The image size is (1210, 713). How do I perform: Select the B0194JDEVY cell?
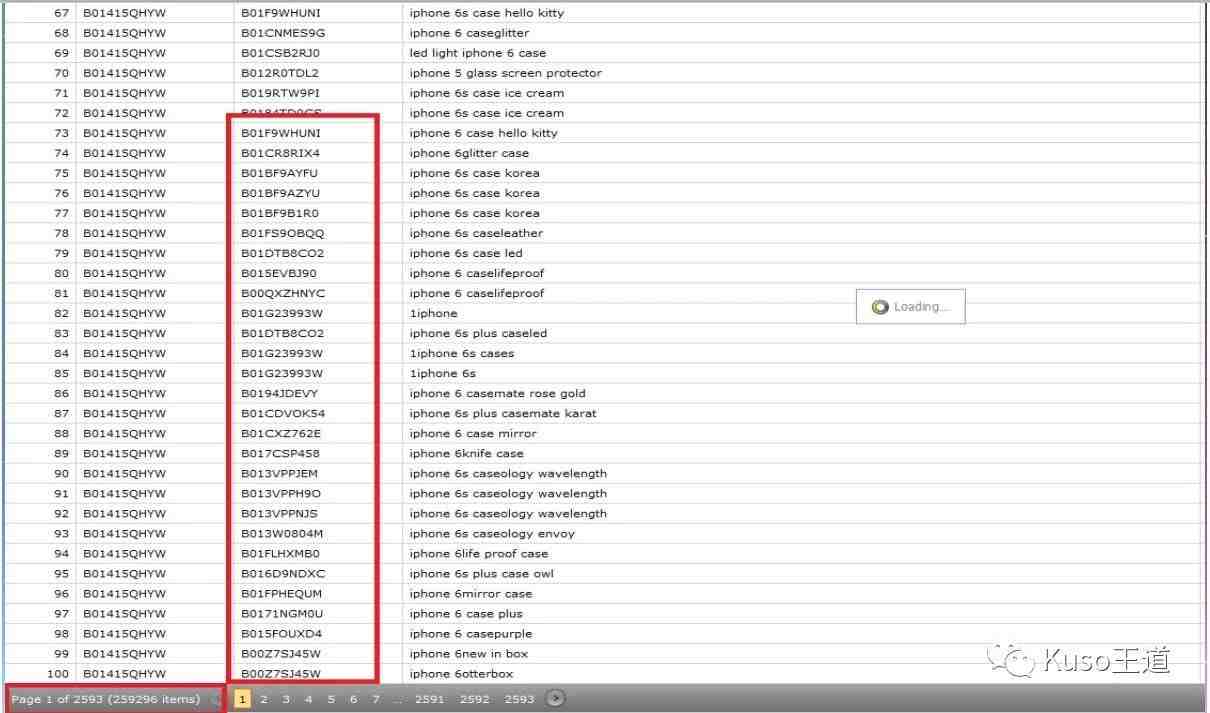click(279, 393)
